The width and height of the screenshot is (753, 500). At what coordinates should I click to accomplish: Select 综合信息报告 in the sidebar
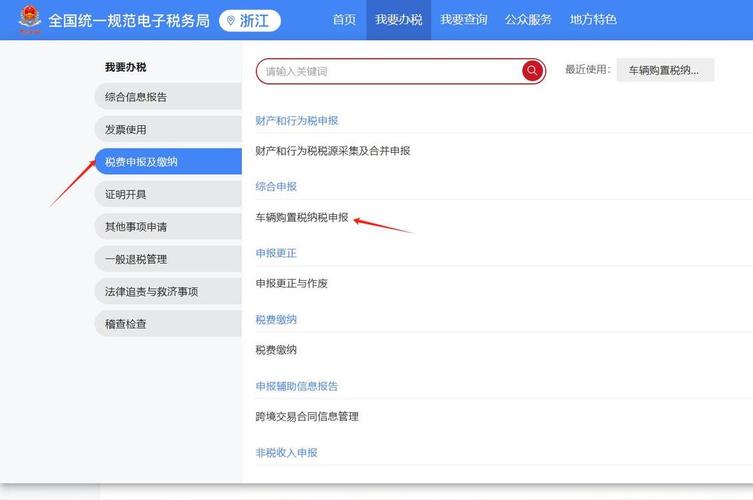[x=168, y=97]
